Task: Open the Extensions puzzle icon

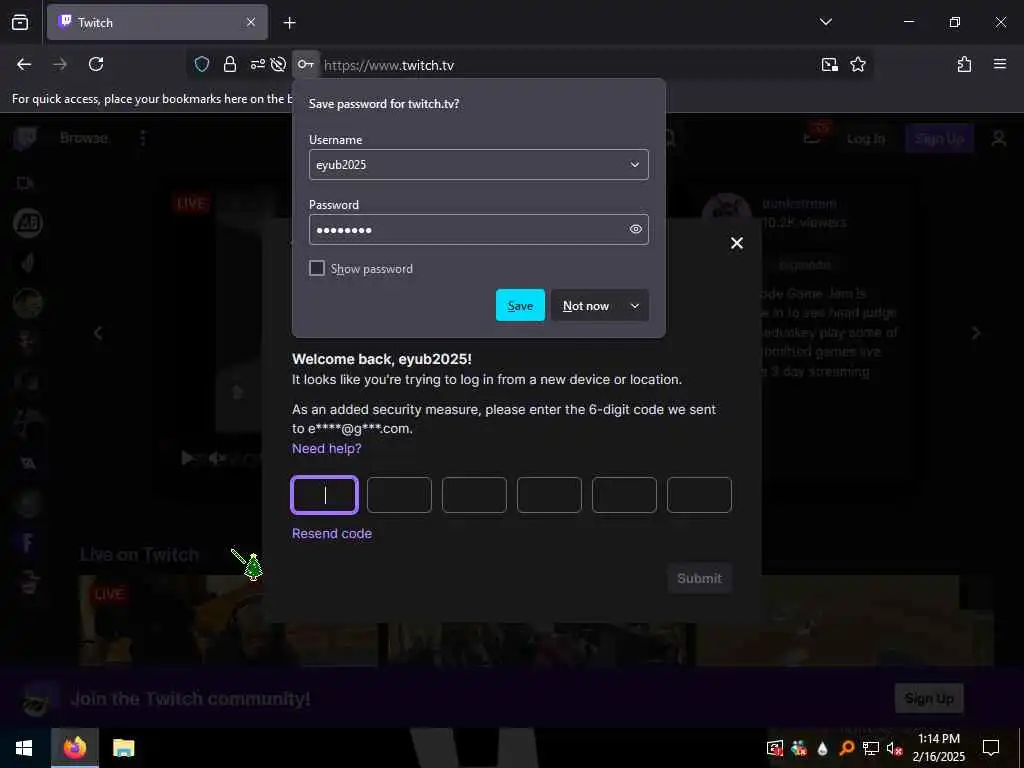Action: pos(964,64)
